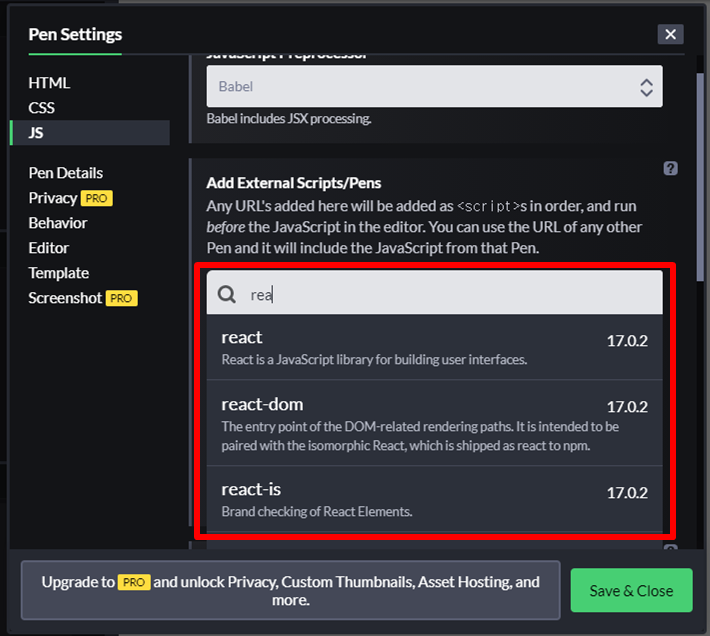Open the Privacy settings

[x=53, y=198]
